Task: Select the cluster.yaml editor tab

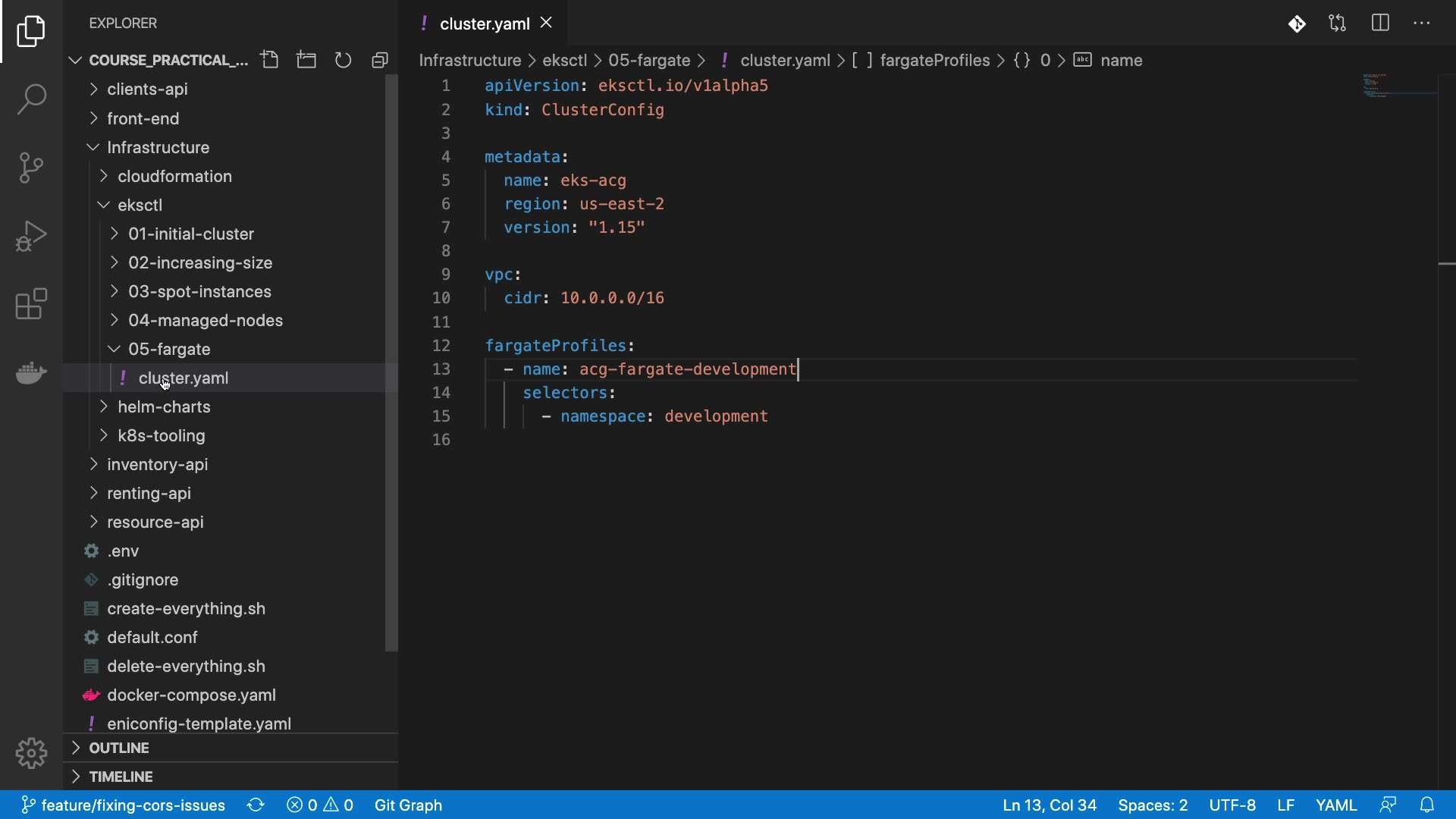Action: [x=484, y=24]
